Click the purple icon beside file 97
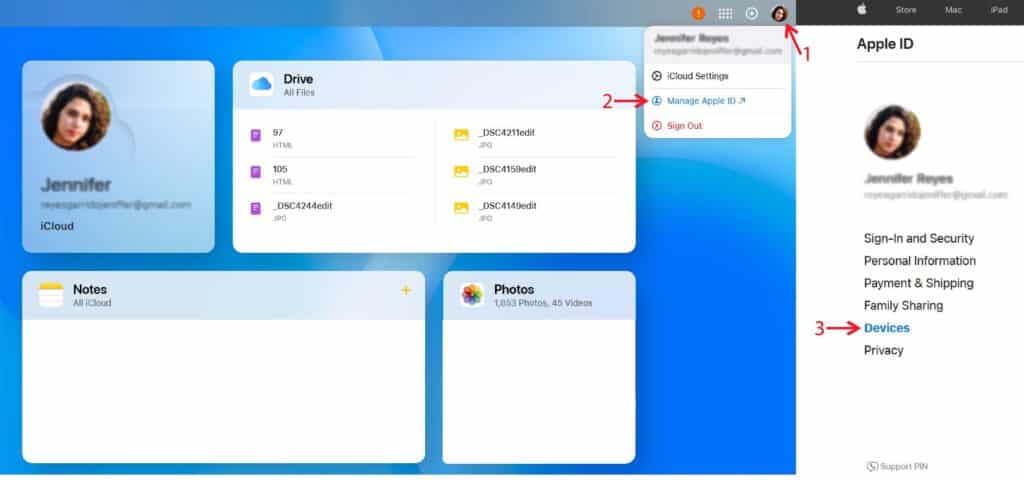 click(x=256, y=136)
